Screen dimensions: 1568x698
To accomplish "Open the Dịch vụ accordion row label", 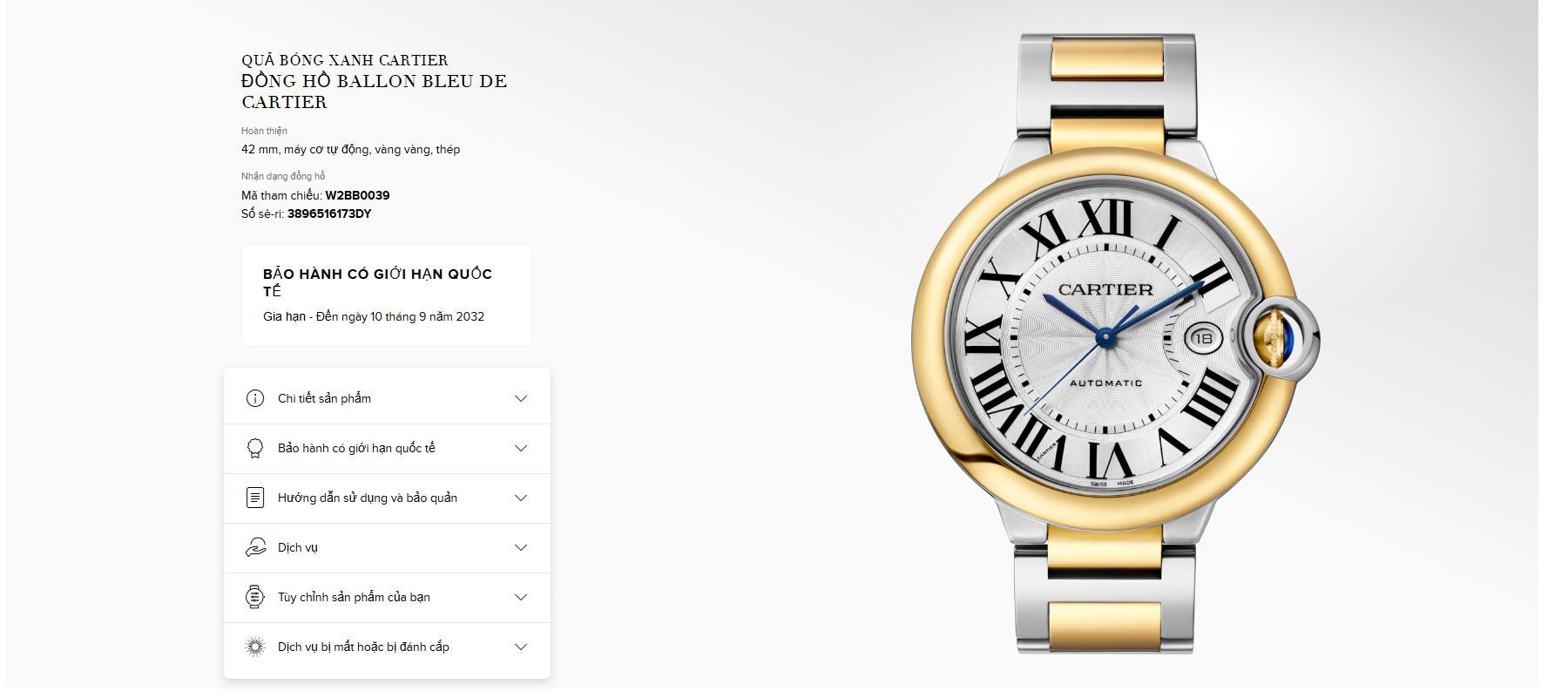I will [x=298, y=547].
